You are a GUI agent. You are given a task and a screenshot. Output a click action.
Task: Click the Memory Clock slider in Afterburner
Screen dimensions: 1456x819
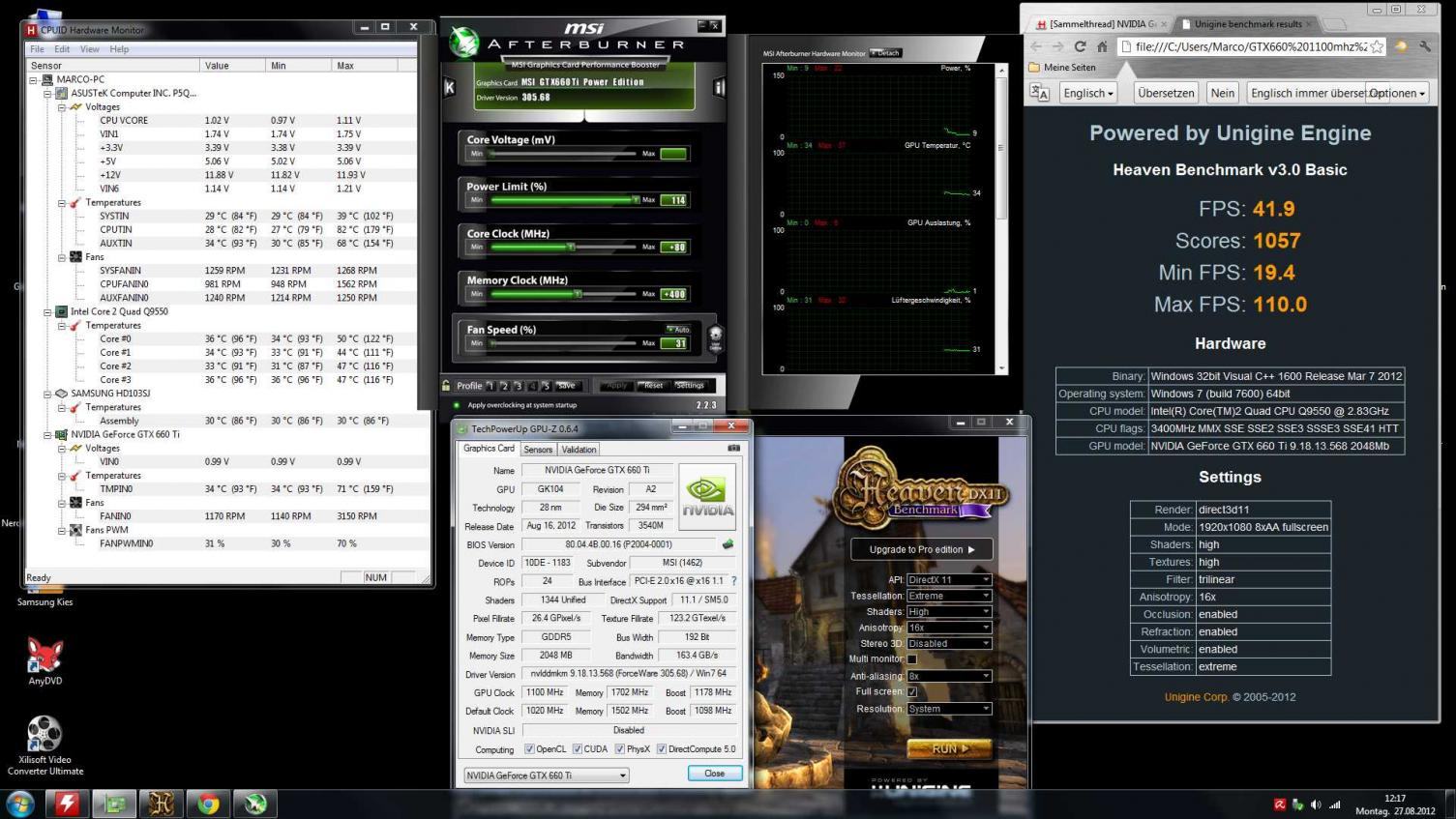[x=564, y=294]
